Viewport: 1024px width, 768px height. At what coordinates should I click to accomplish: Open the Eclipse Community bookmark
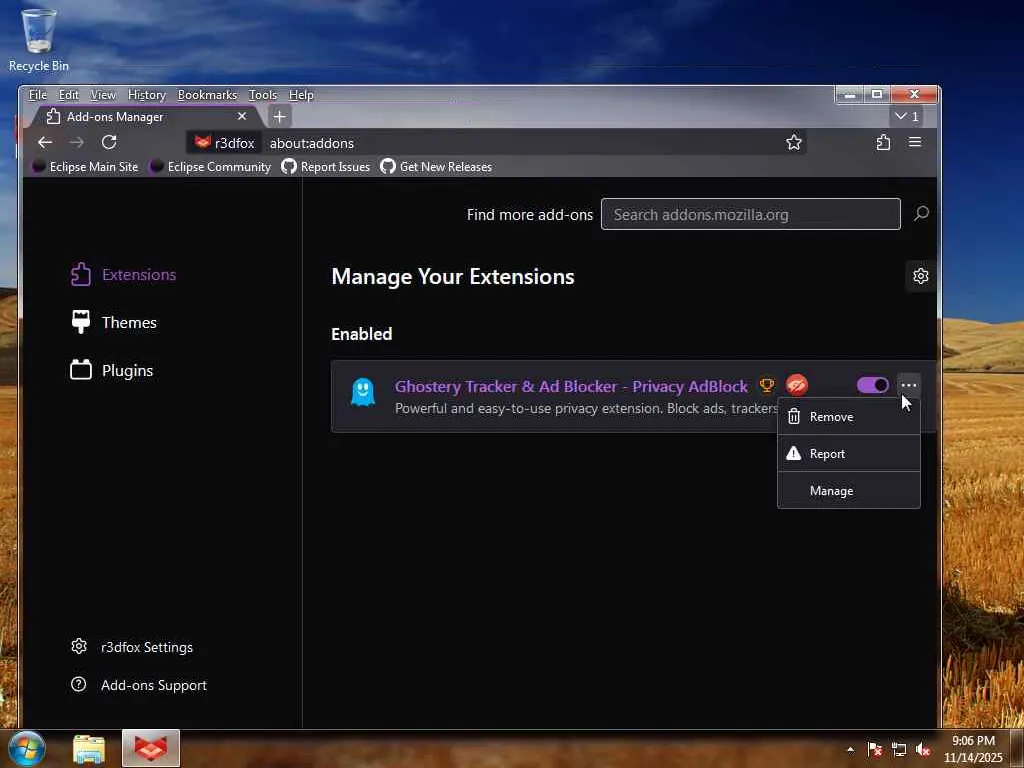[210, 167]
